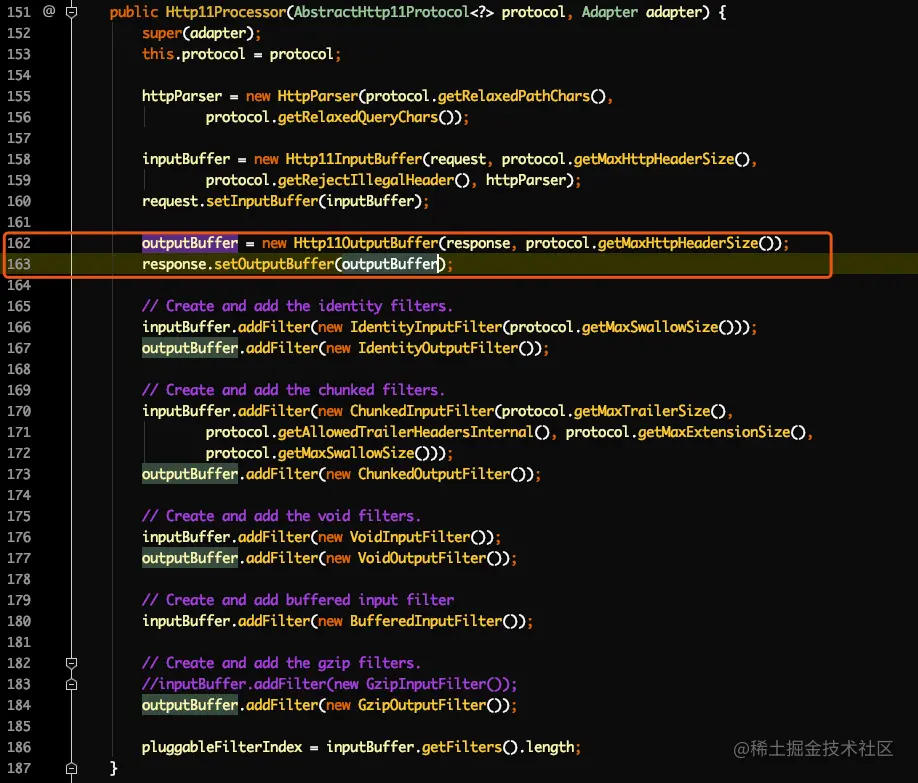Click VoidInputFilter class name

pos(410,537)
